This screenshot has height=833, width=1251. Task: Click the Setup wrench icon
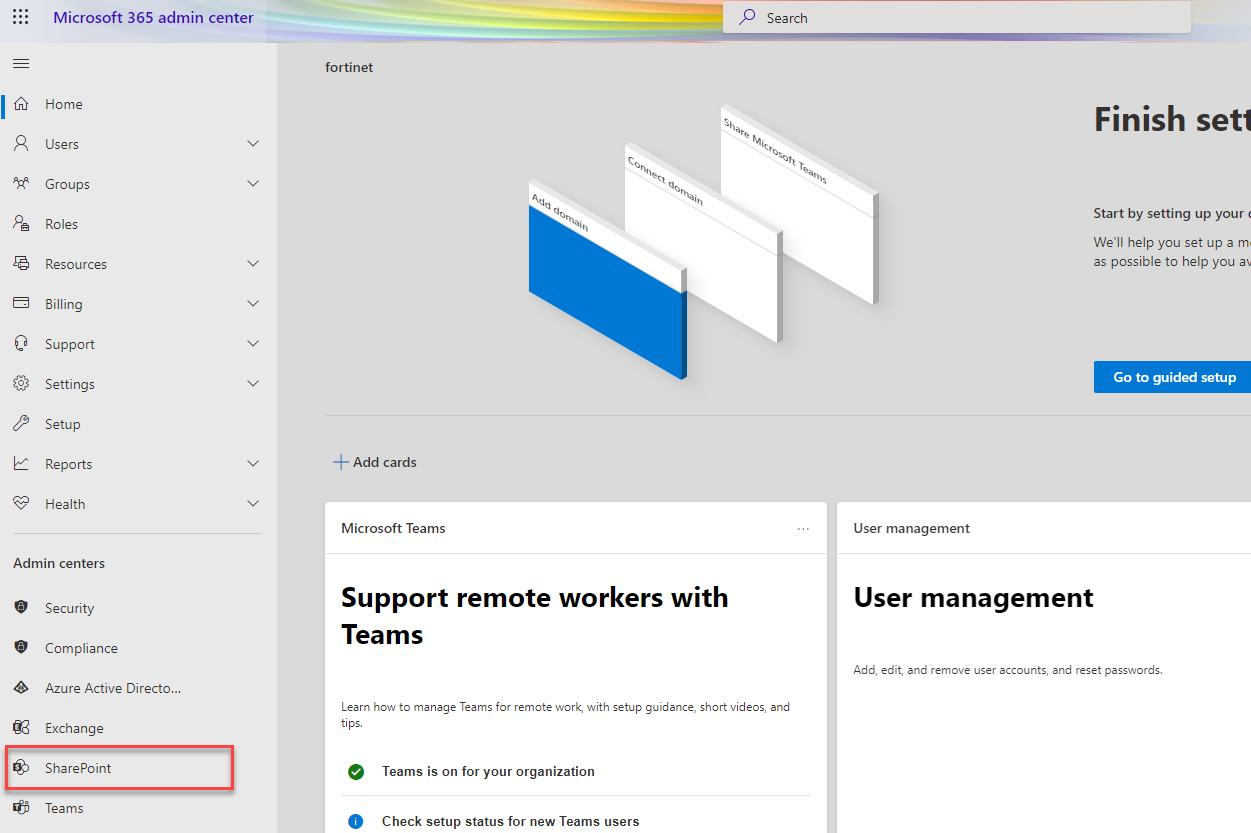[21, 424]
